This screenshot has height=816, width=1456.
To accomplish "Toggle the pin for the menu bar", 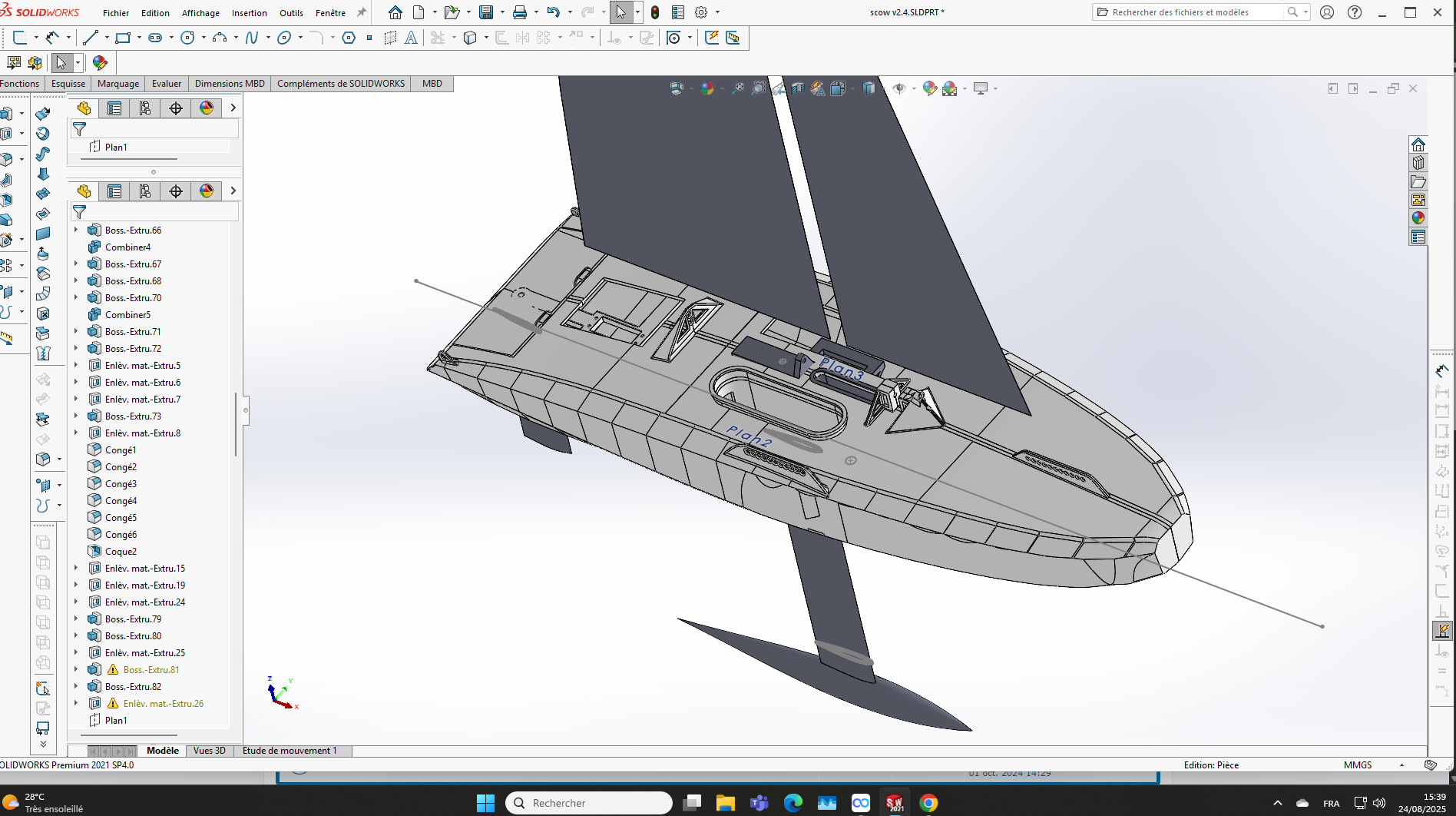I will pos(362,12).
